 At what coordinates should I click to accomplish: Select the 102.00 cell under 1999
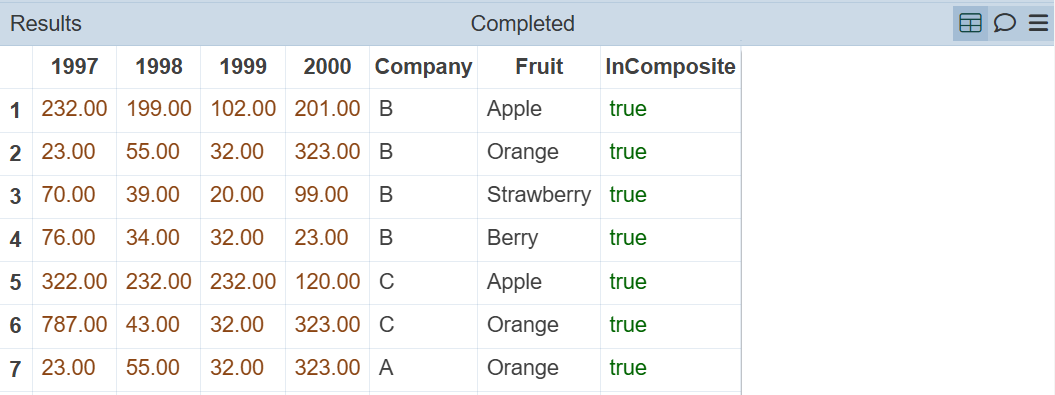[x=243, y=109]
